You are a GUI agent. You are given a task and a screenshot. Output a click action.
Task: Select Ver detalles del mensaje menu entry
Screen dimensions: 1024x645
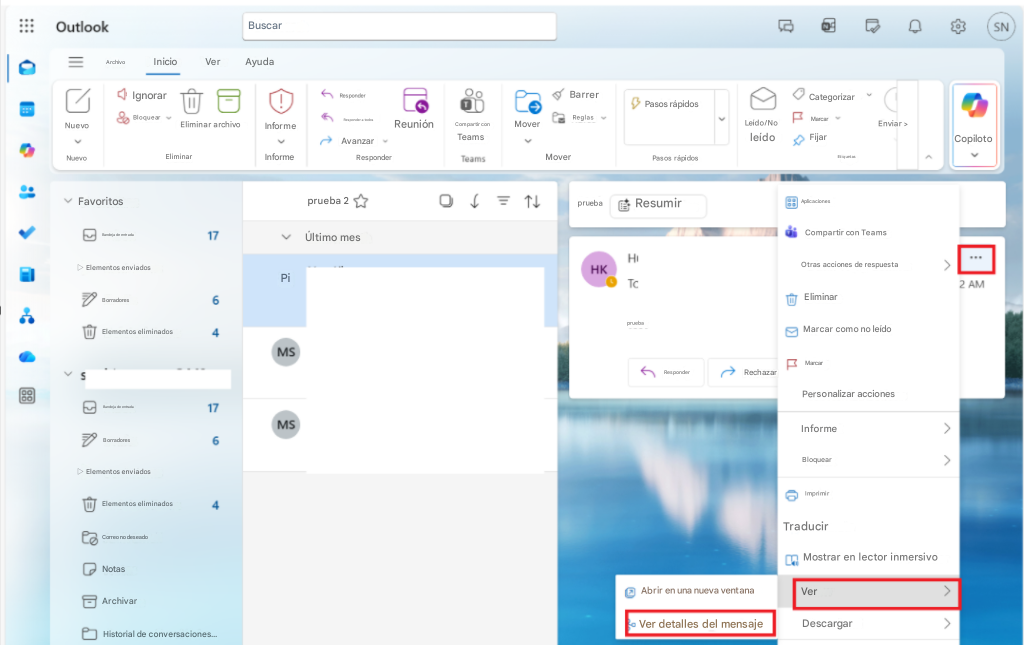pos(700,623)
